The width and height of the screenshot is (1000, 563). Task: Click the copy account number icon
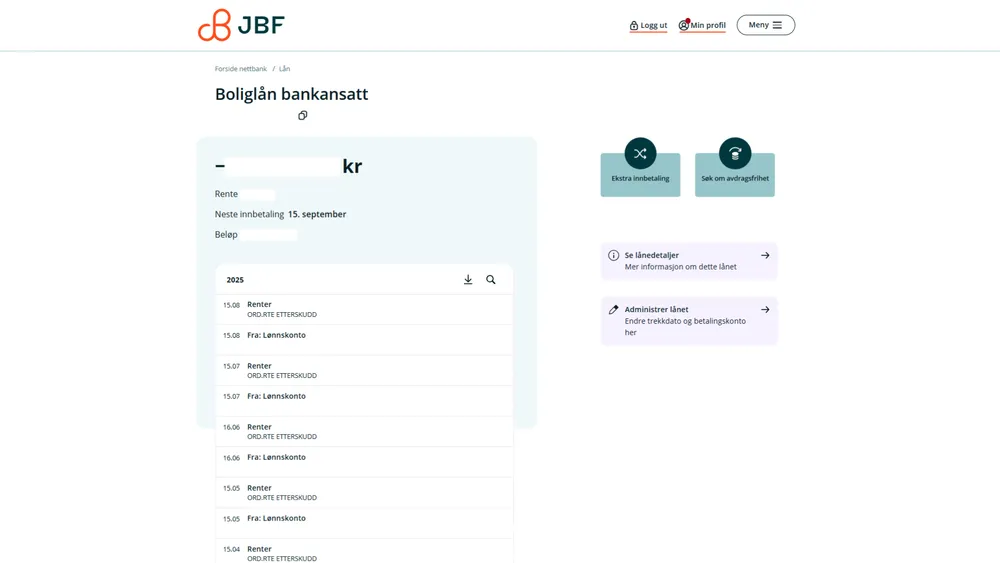pos(302,116)
